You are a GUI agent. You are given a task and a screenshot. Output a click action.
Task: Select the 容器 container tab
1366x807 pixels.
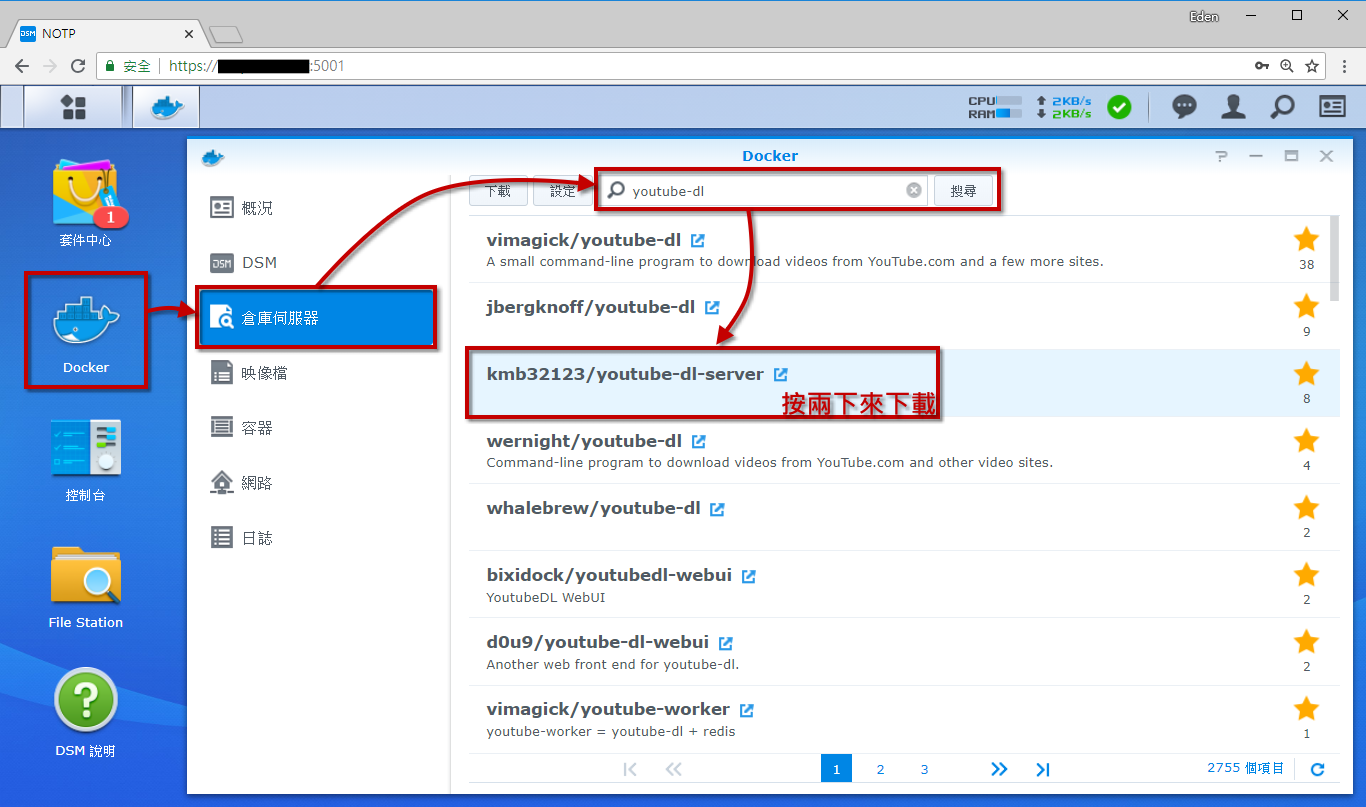pyautogui.click(x=318, y=428)
